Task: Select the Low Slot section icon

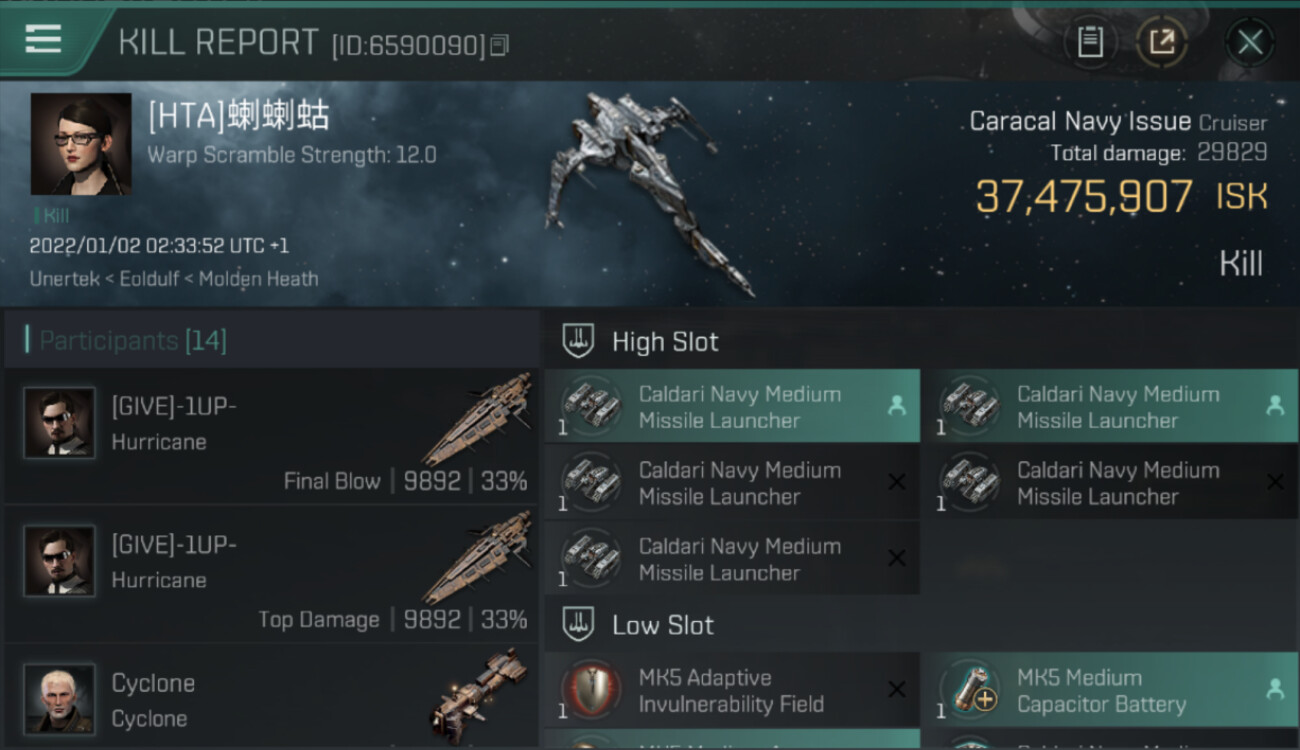Action: 577,625
